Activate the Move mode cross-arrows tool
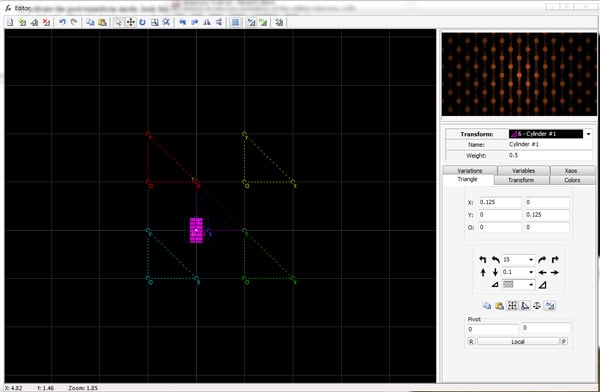 (x=130, y=22)
